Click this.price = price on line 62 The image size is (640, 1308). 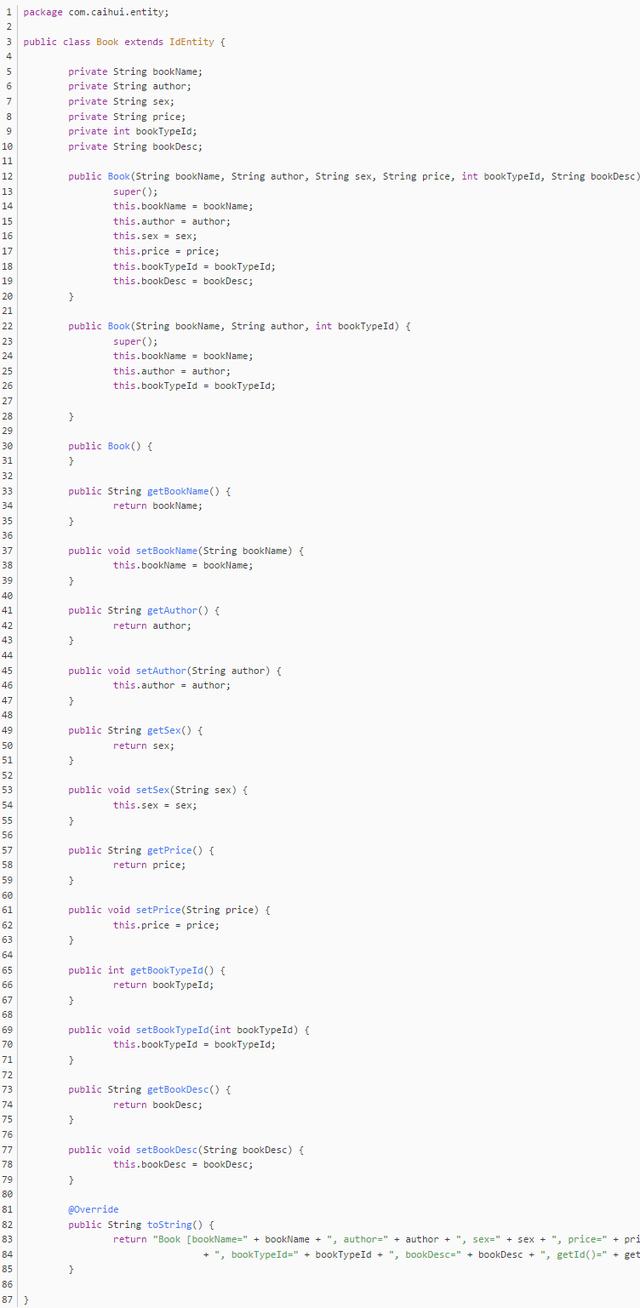166,925
